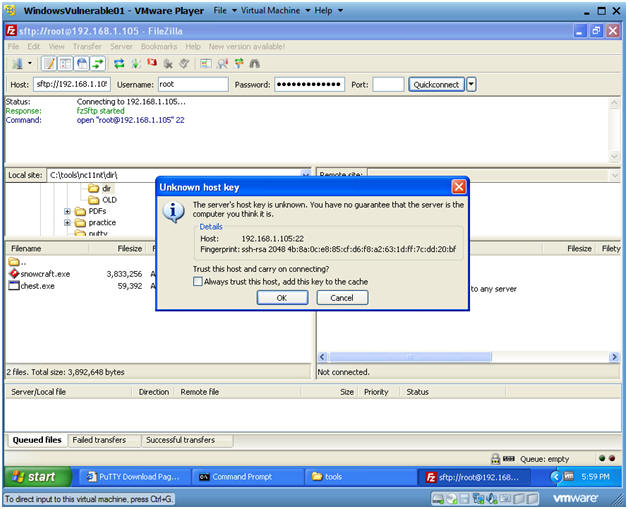628x509 pixels.
Task: Click Cancel in Unknown host key dialog
Action: (342, 298)
